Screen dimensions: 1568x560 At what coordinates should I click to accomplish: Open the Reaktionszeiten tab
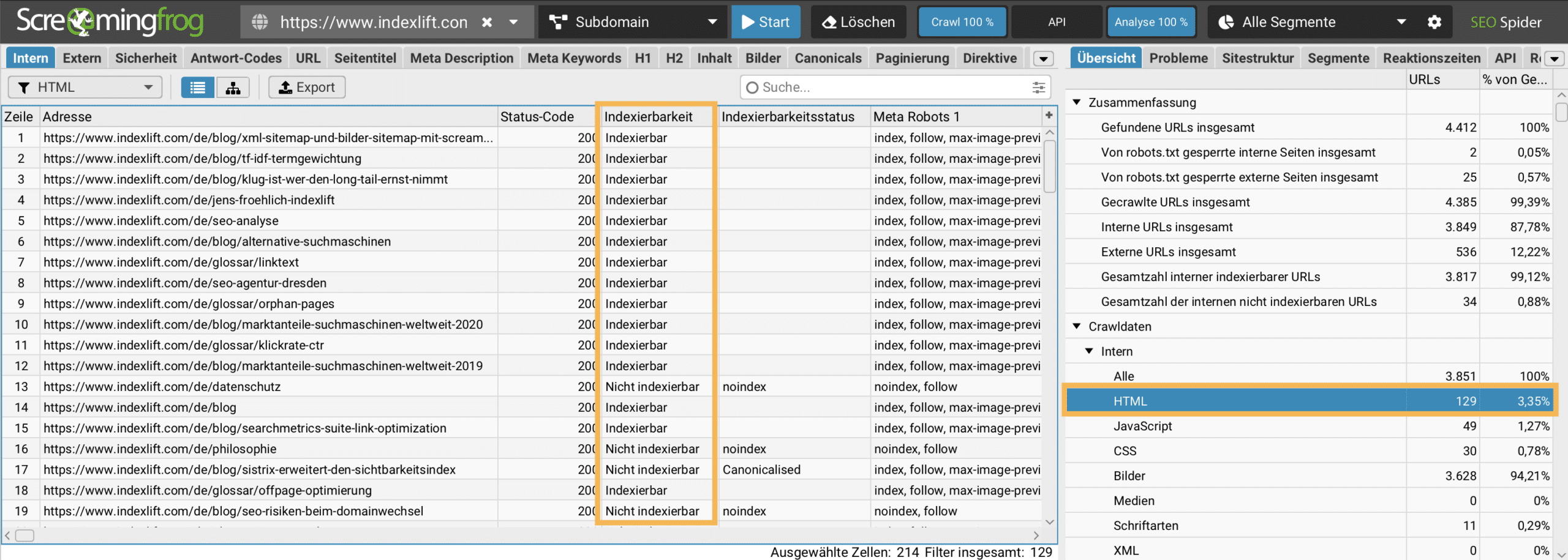click(x=1431, y=58)
